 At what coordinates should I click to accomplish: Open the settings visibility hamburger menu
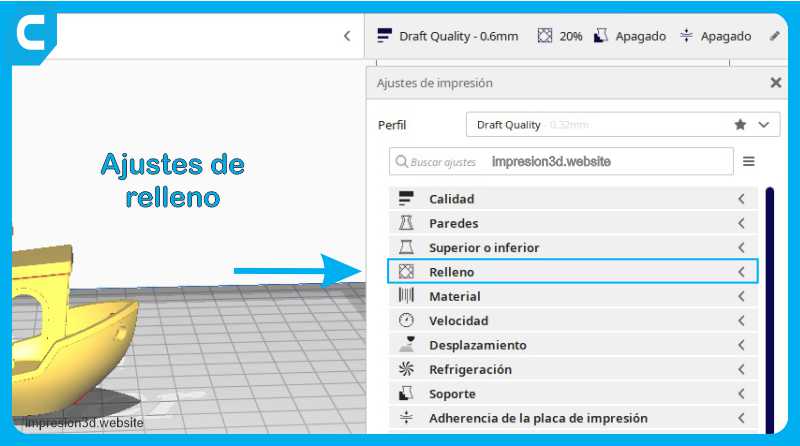tap(748, 162)
